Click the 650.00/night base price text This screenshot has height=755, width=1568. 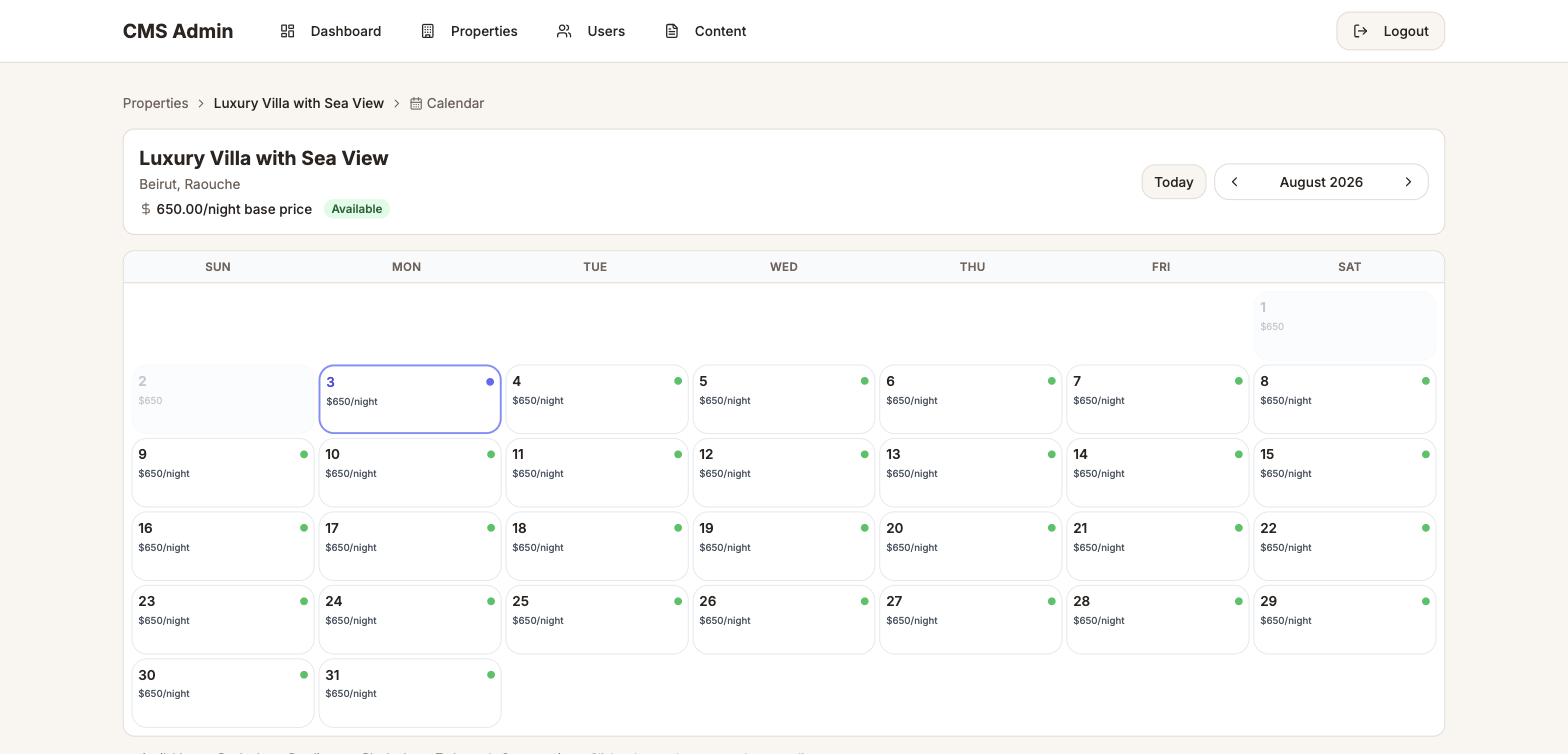(234, 209)
